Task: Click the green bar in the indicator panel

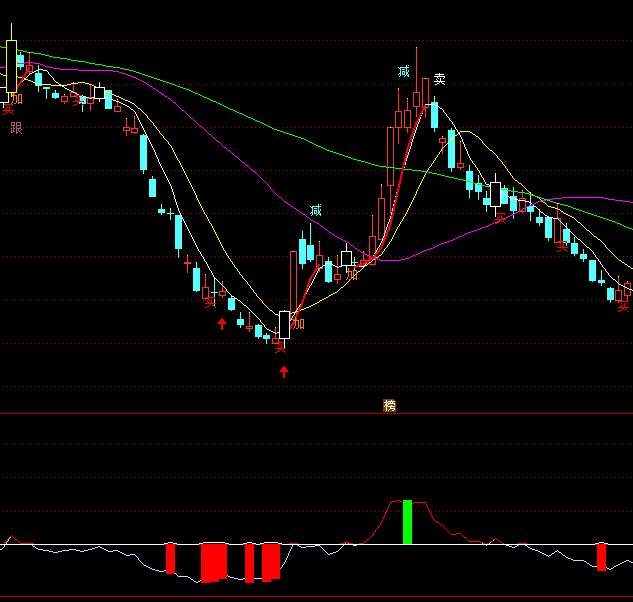Action: coord(407,522)
